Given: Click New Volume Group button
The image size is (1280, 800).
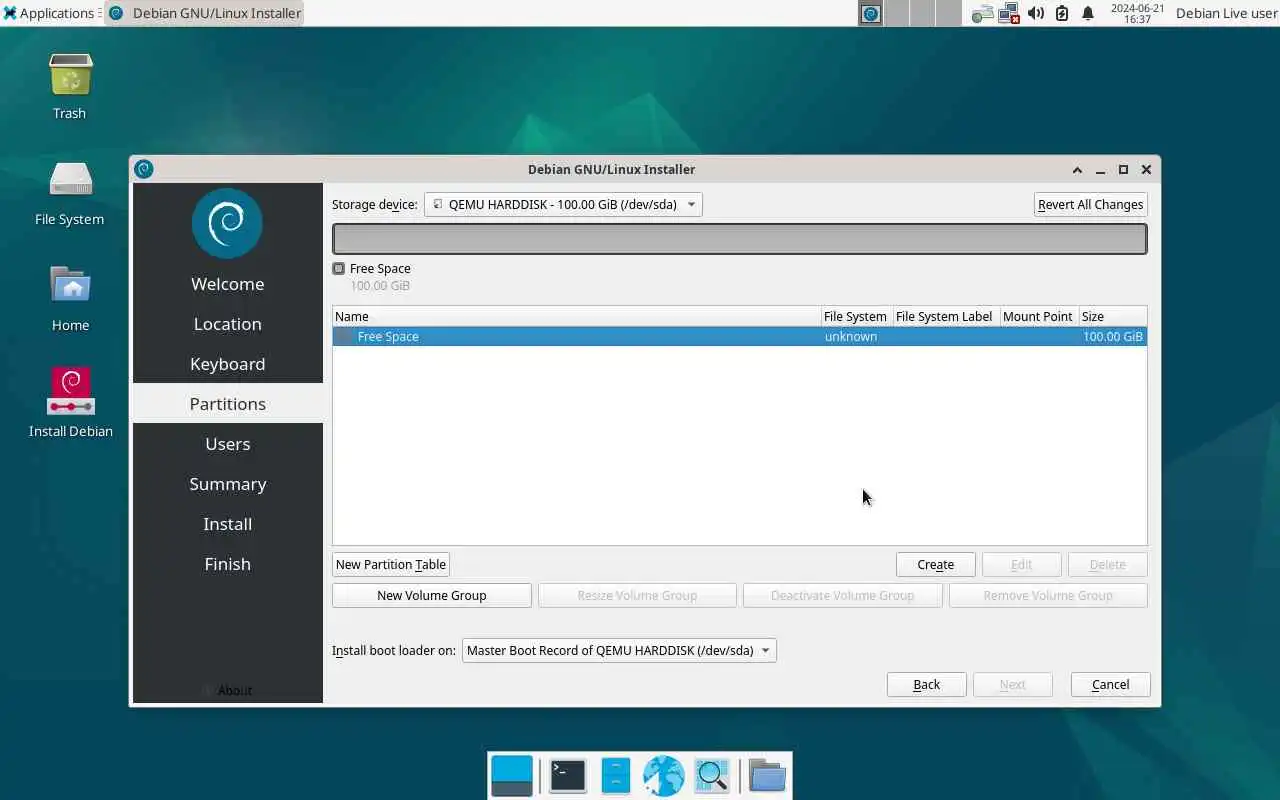Looking at the screenshot, I should [x=432, y=595].
